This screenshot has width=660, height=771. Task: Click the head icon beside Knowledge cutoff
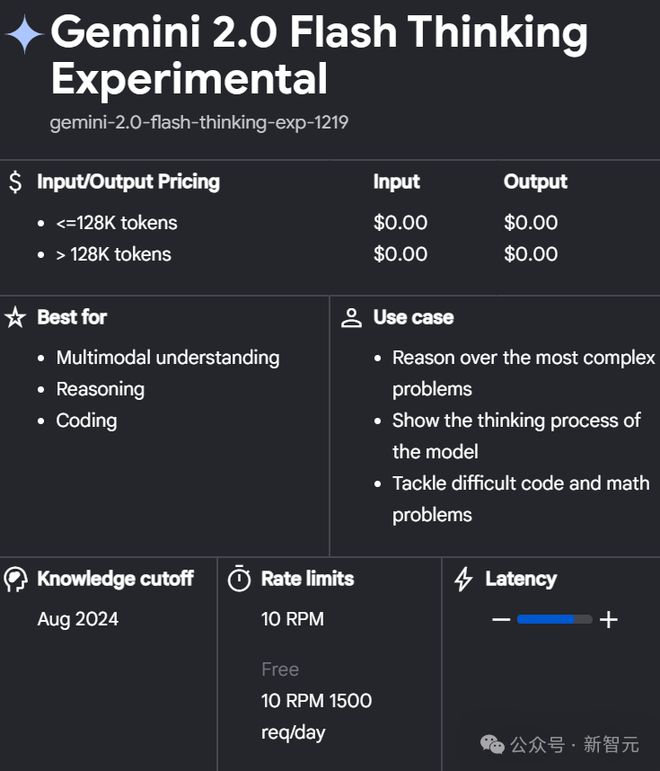(15, 579)
